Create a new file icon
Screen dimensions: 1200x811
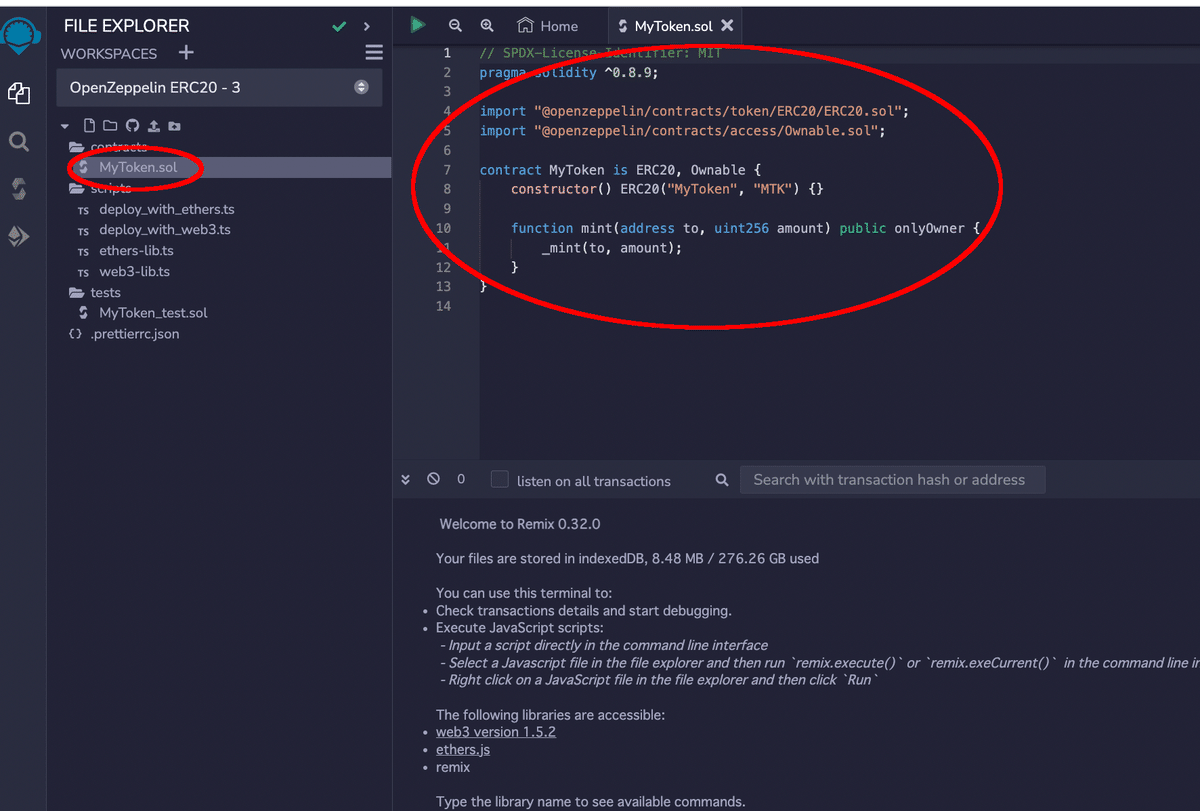(89, 126)
